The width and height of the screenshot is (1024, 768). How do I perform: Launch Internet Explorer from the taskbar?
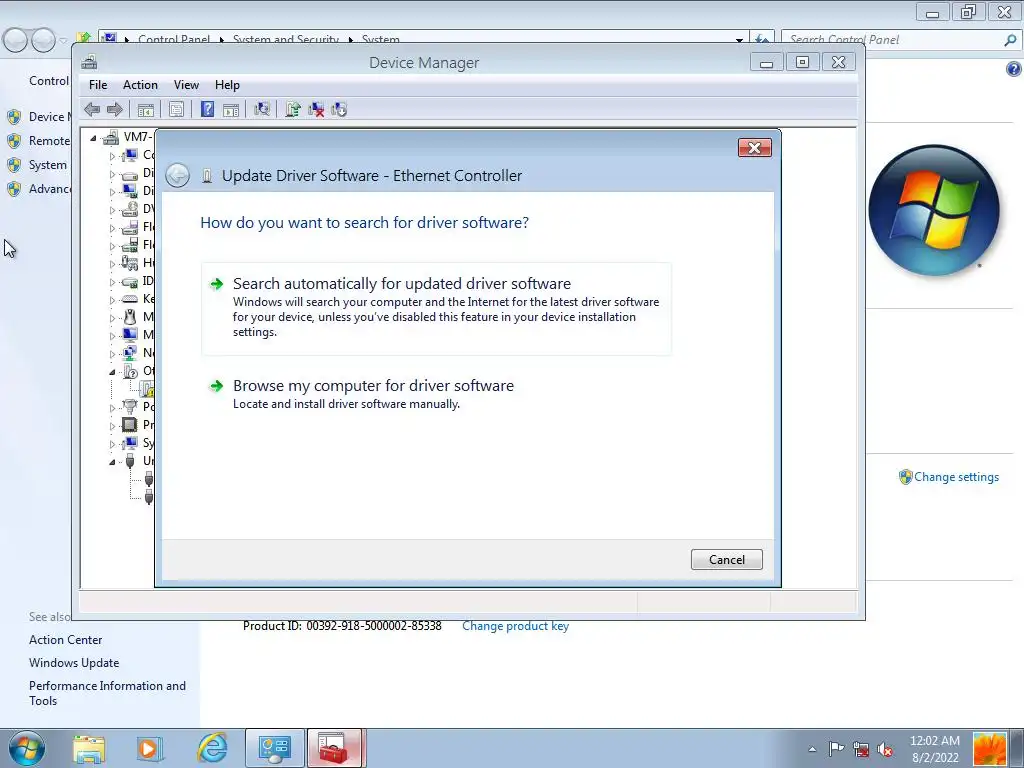click(x=212, y=748)
